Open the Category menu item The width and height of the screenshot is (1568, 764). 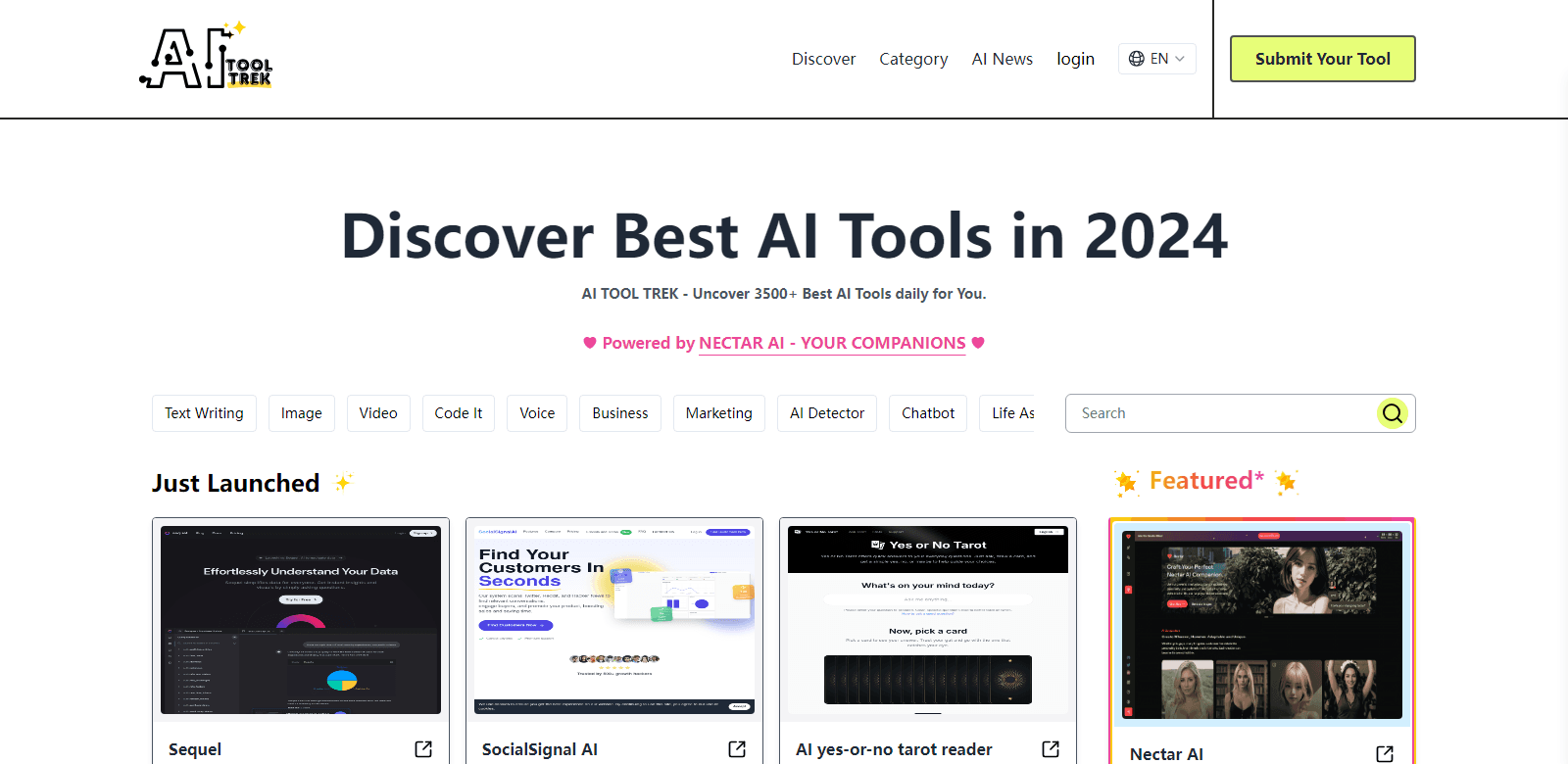(x=913, y=59)
